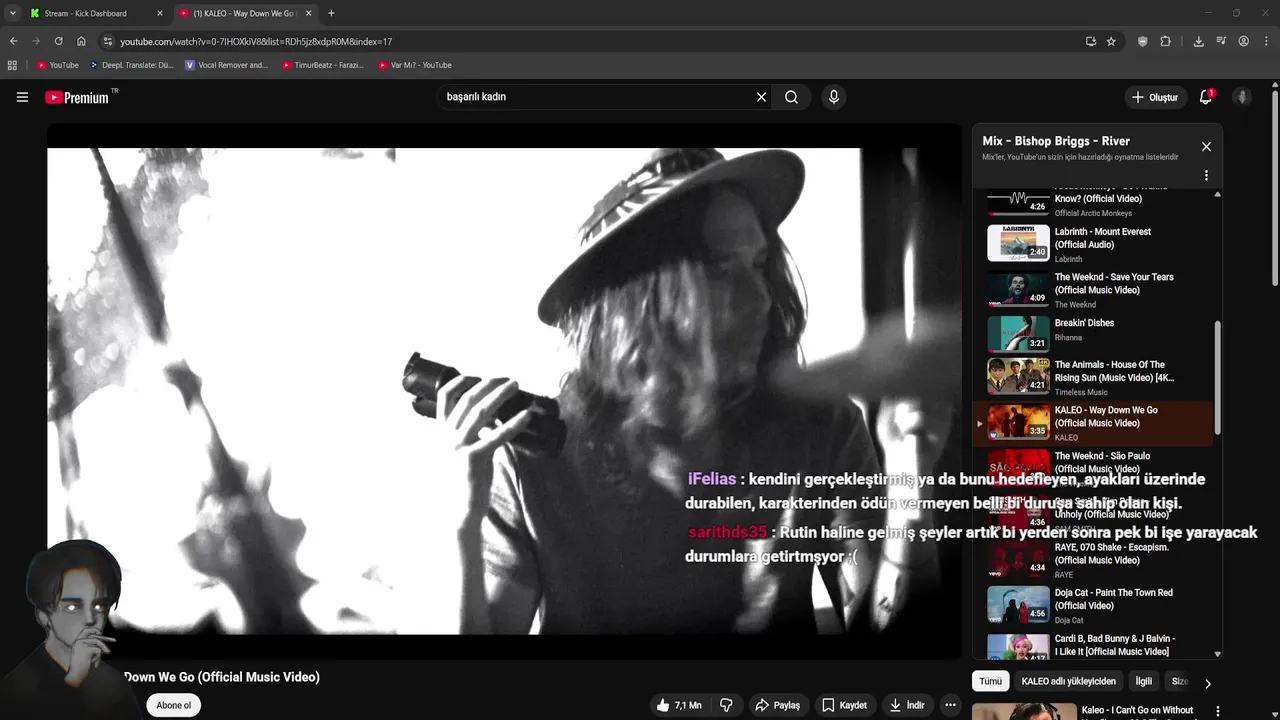Open the YouTube account avatar menu
This screenshot has height=720, width=1280.
(x=1242, y=97)
